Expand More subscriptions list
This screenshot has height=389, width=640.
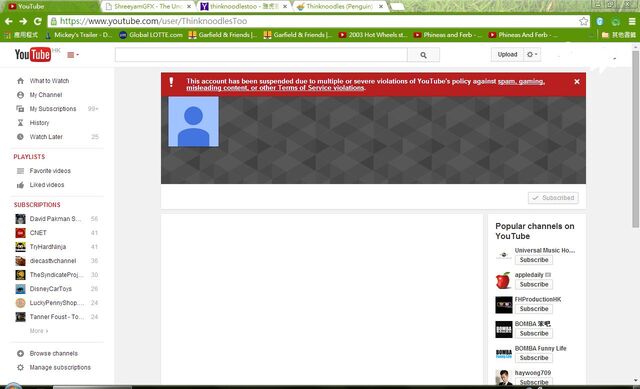coord(39,331)
